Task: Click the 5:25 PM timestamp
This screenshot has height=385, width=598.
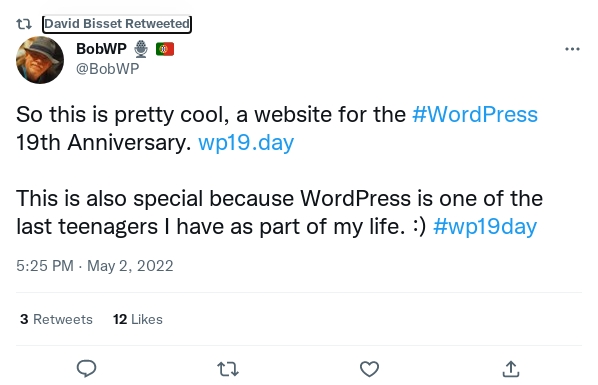Action: (x=45, y=266)
